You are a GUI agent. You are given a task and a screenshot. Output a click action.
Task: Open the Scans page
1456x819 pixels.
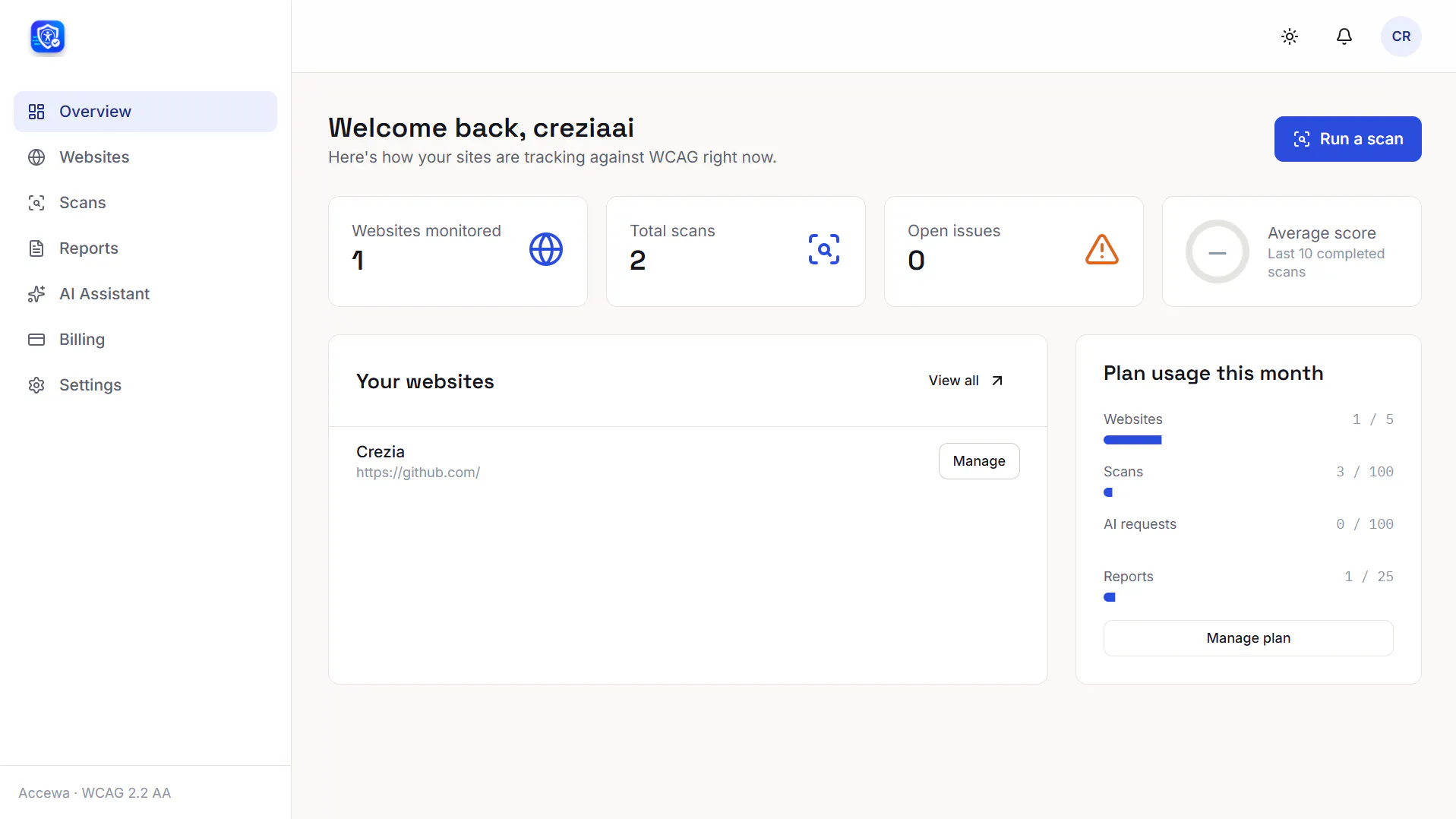click(145, 203)
